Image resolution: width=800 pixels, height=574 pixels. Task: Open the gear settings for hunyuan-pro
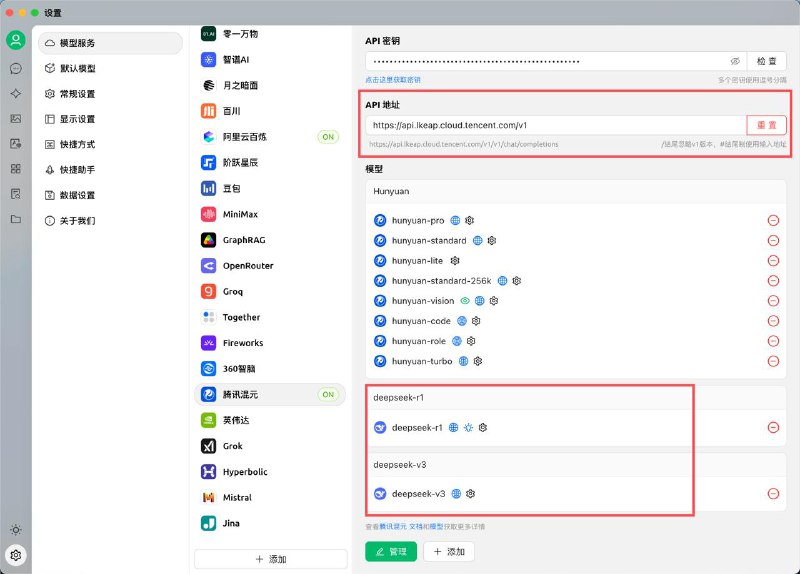click(469, 220)
